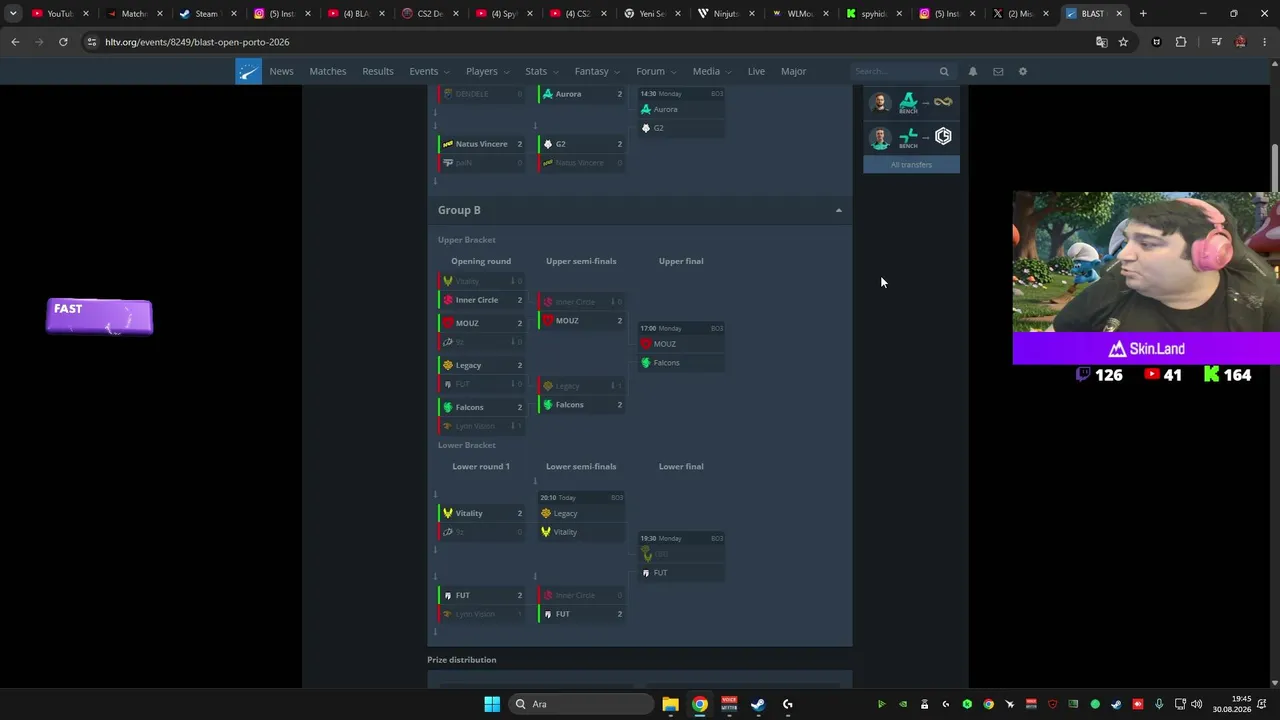View site information icon beside the URL
Screen dimensions: 1280x720
click(x=92, y=42)
